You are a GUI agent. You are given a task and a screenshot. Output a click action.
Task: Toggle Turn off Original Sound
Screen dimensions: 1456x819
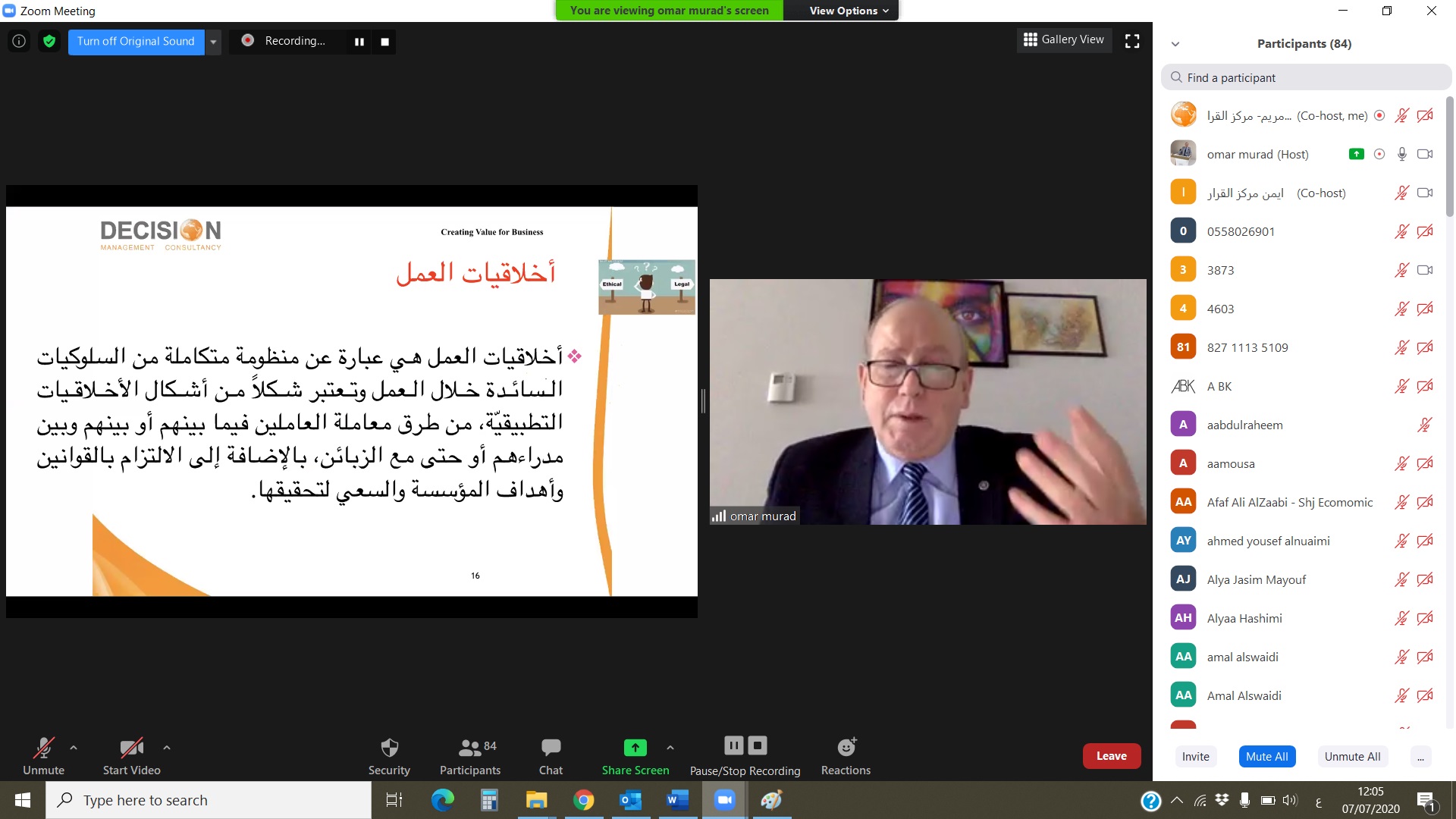tap(136, 41)
